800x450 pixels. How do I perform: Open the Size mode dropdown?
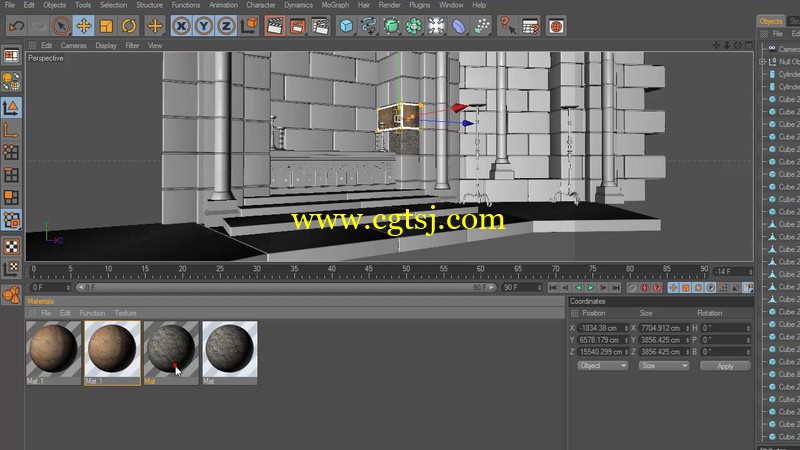tap(664, 366)
